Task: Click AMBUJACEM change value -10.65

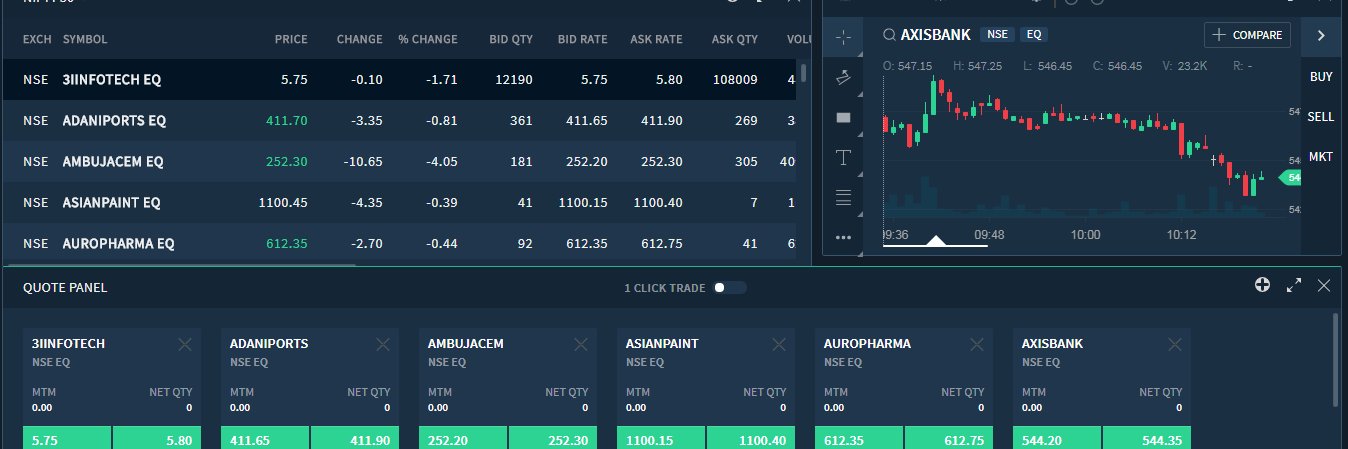Action: click(362, 161)
